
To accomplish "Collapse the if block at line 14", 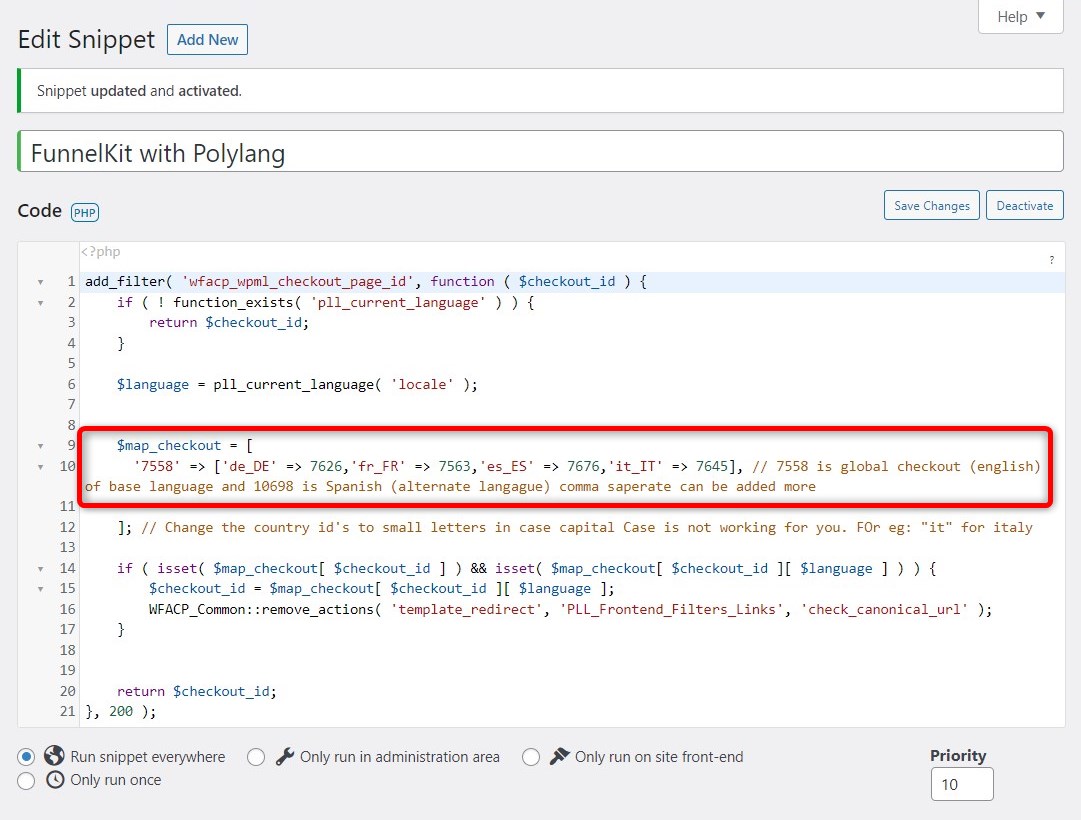I will (40, 567).
